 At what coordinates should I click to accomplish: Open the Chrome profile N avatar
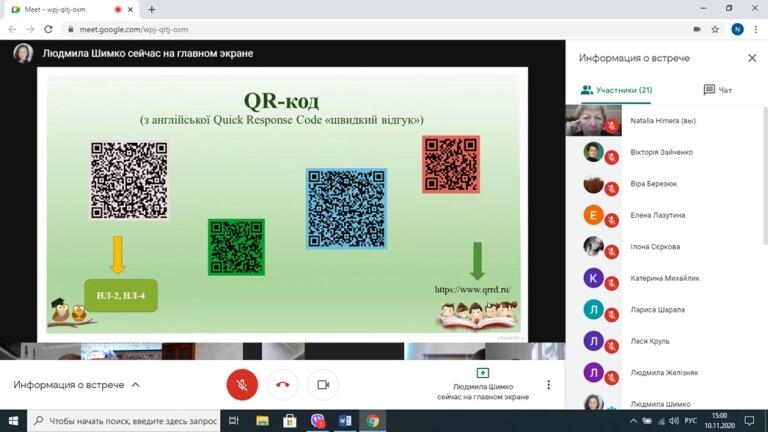(737, 29)
